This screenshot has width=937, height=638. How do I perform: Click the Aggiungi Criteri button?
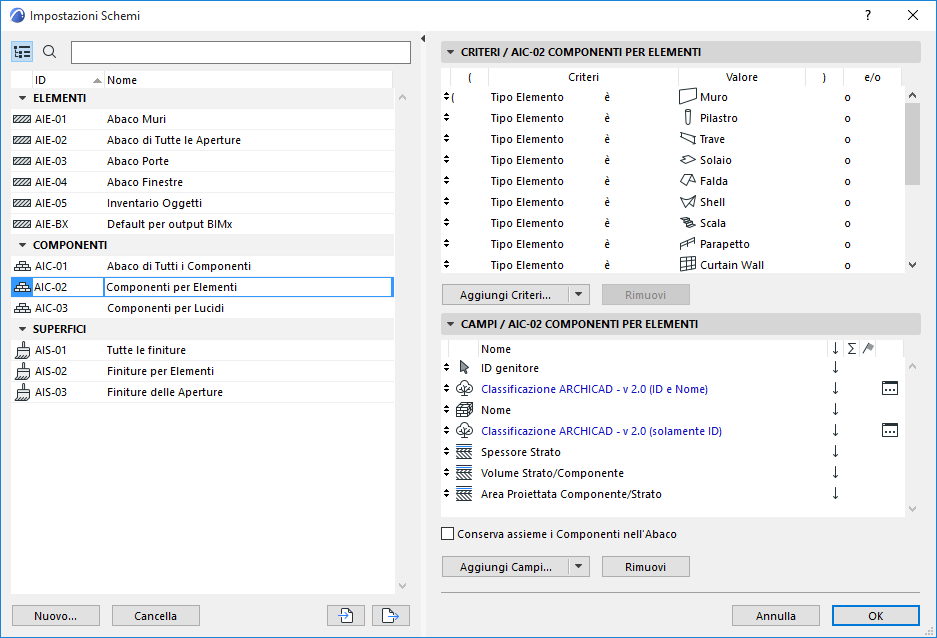pyautogui.click(x=506, y=295)
